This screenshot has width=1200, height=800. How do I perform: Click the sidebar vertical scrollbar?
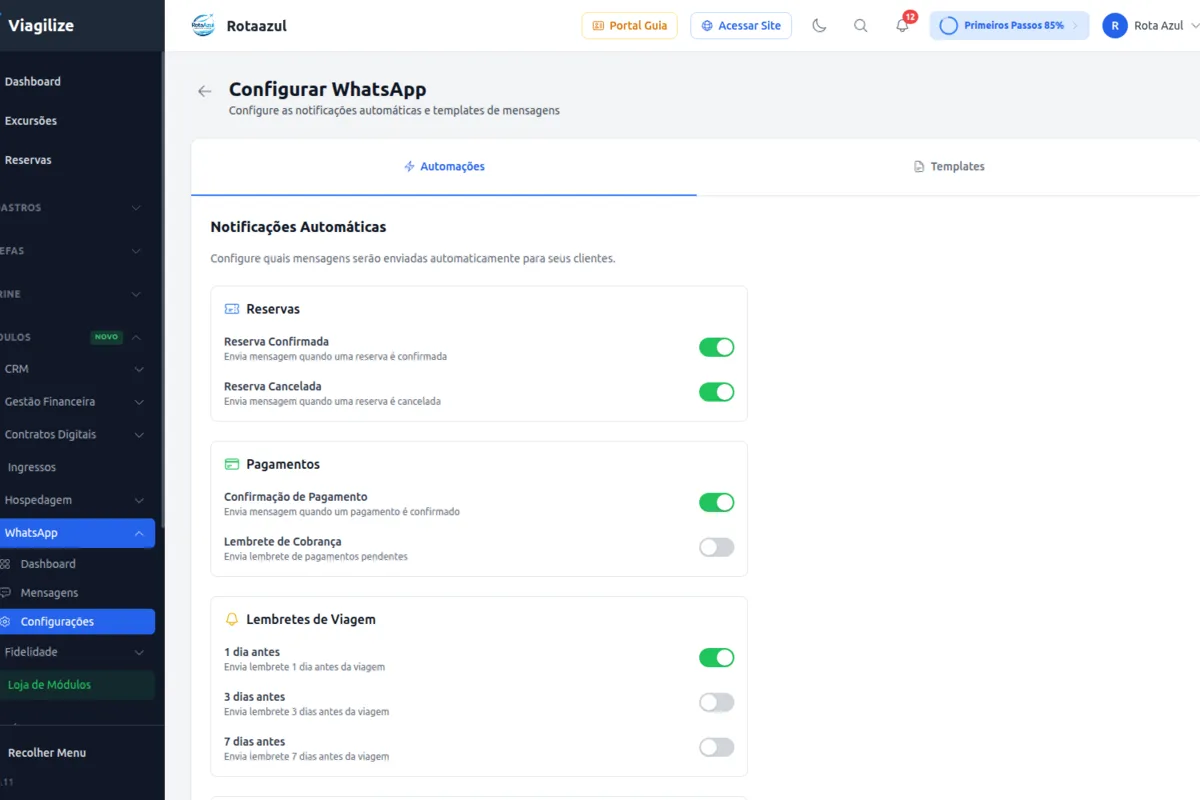[162, 290]
